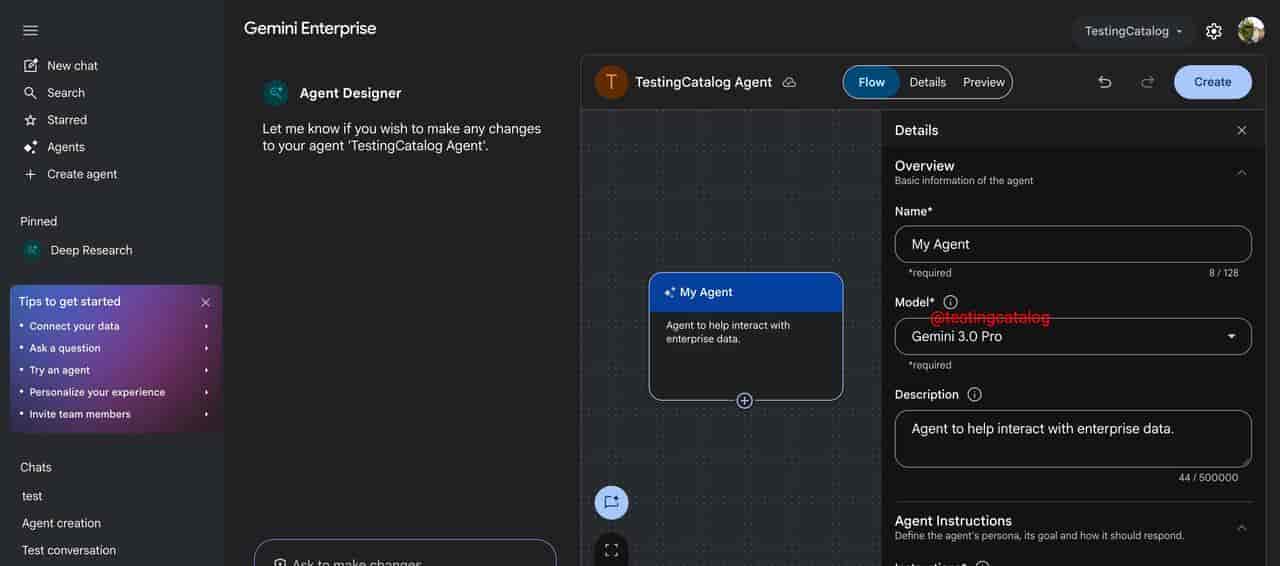The image size is (1280, 566).
Task: Click the Agents sparkle icon
Action: click(x=30, y=147)
